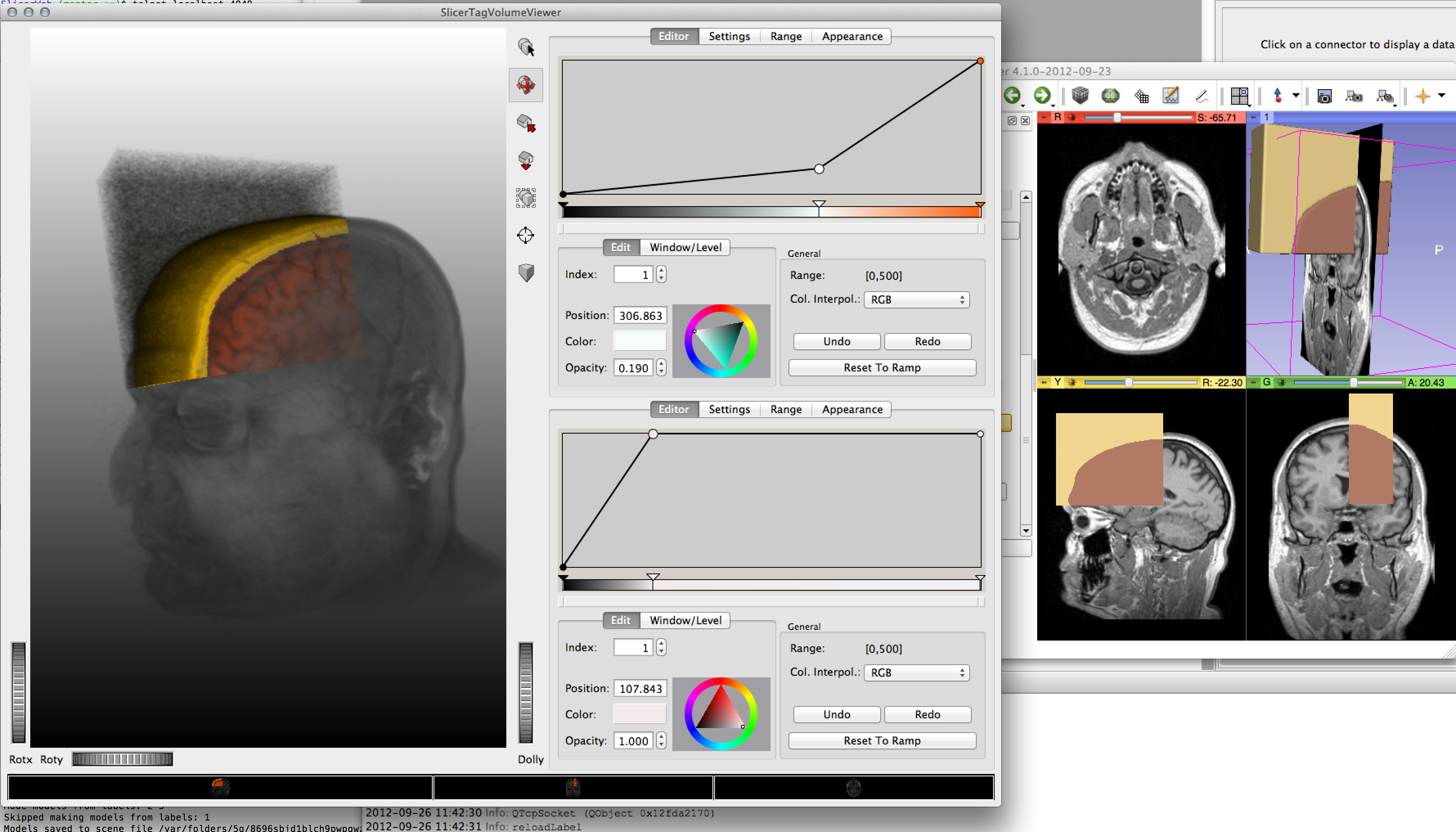
Task: Toggle the pin on Yellow slice view
Action: coord(1044,382)
